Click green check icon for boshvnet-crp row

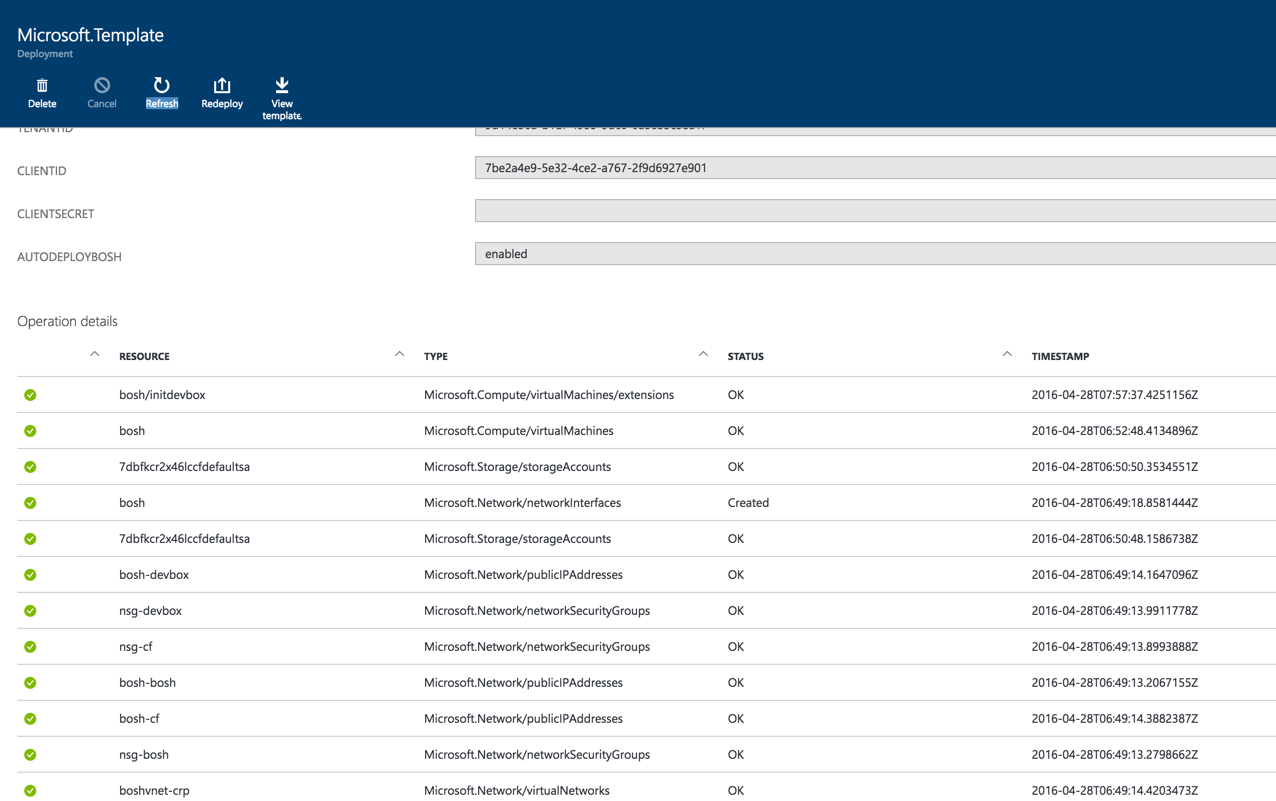tap(30, 791)
